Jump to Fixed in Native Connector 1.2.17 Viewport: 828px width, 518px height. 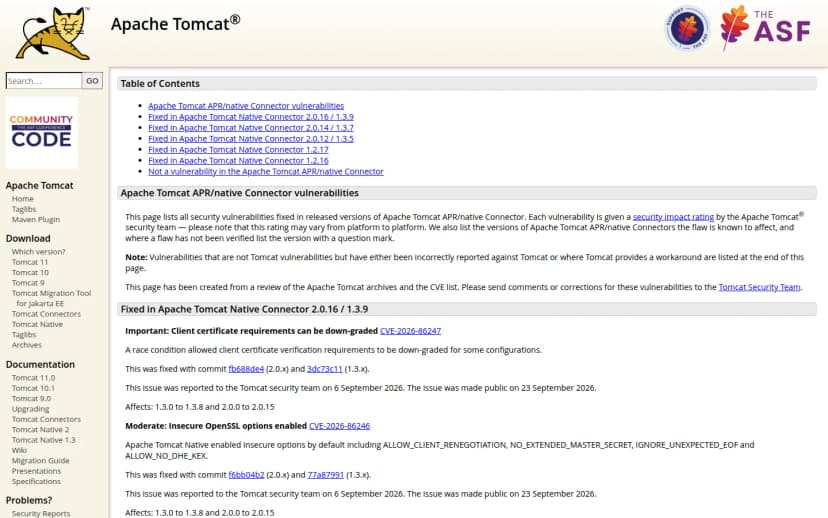(x=238, y=149)
